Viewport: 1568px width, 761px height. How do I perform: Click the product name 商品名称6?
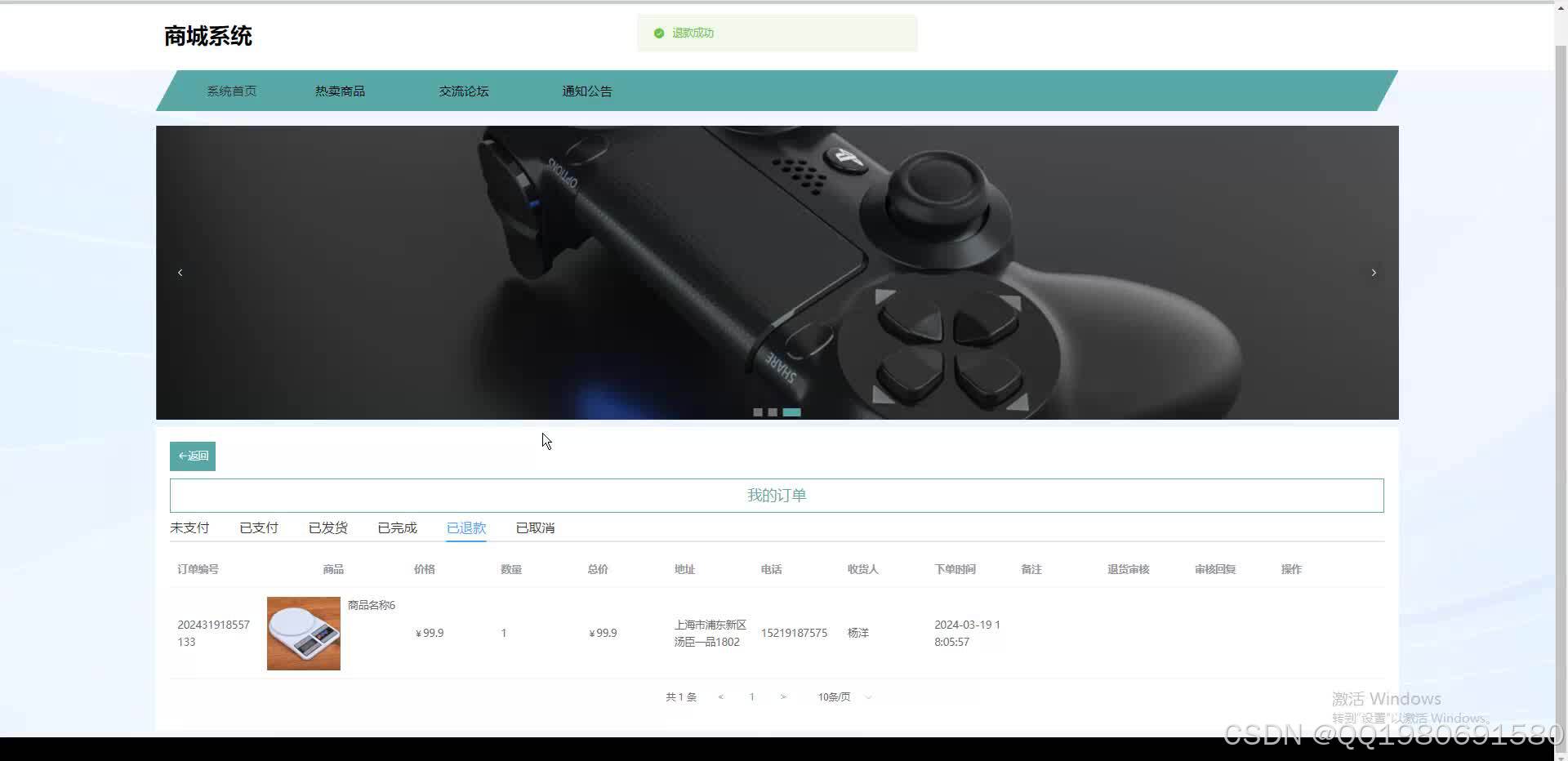(372, 606)
